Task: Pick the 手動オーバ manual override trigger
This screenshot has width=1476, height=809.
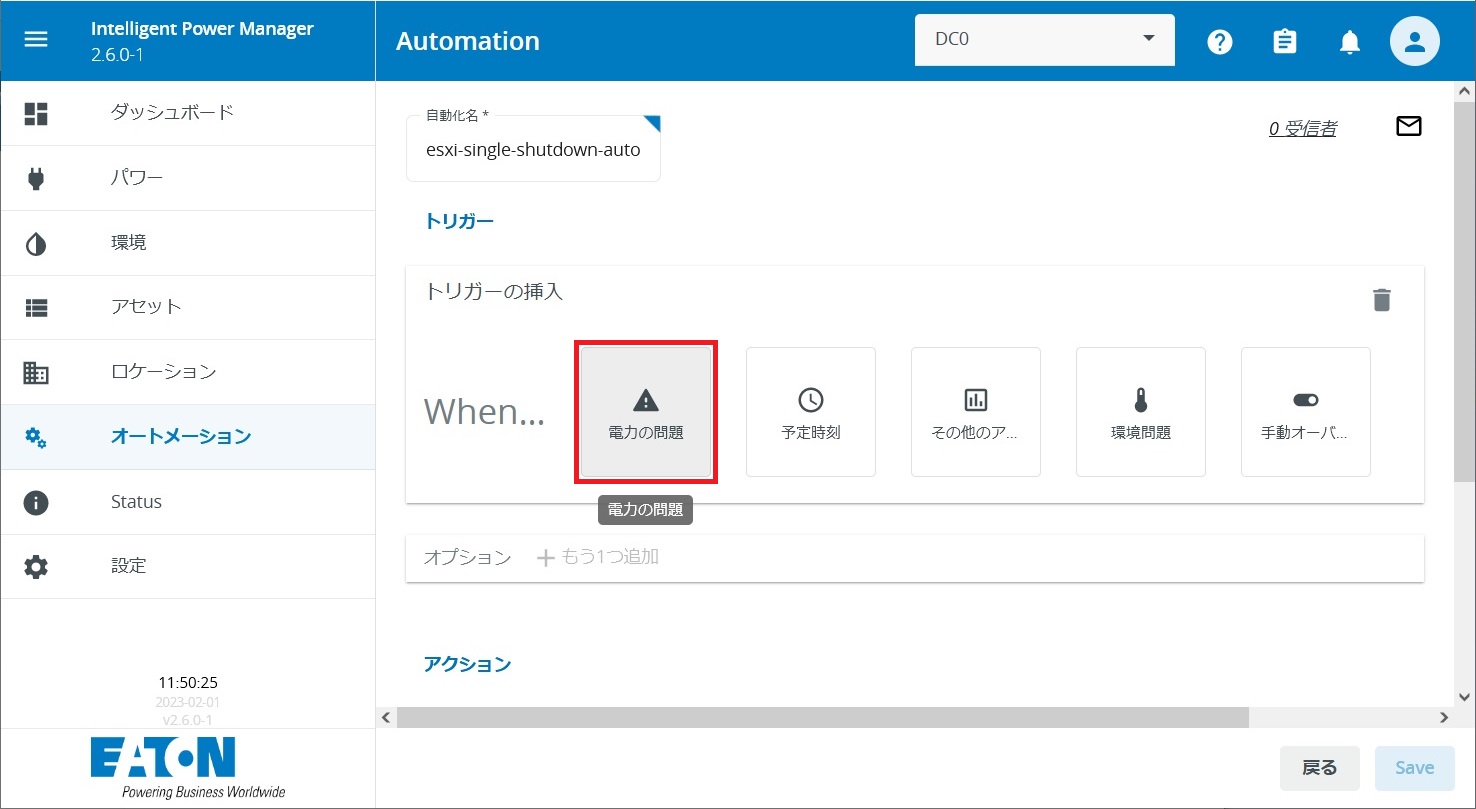Action: coord(1305,412)
